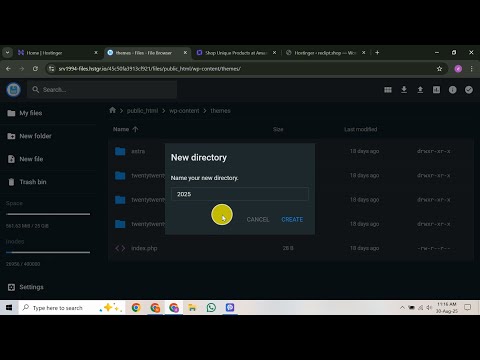The width and height of the screenshot is (480, 360).
Task: Toggle the grid view icon
Action: click(388, 90)
